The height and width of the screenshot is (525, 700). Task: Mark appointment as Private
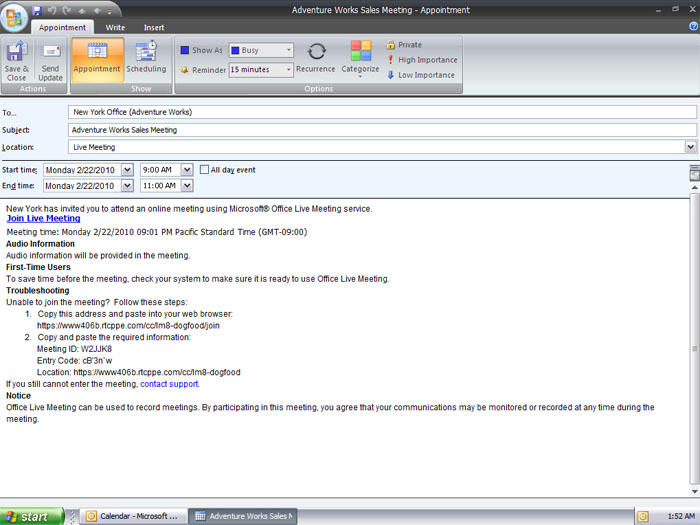[404, 45]
